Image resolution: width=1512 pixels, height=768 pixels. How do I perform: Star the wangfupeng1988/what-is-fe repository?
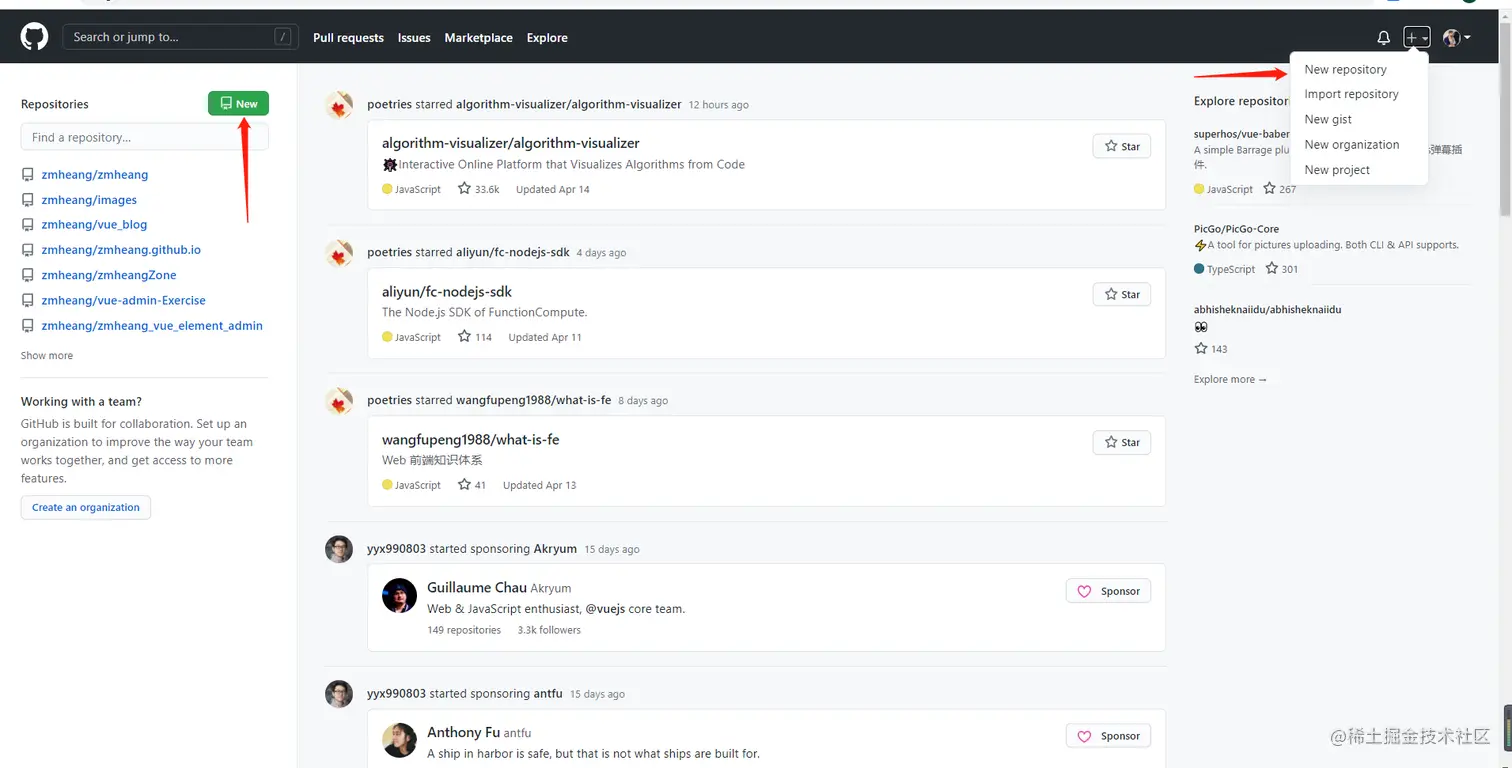(1121, 442)
